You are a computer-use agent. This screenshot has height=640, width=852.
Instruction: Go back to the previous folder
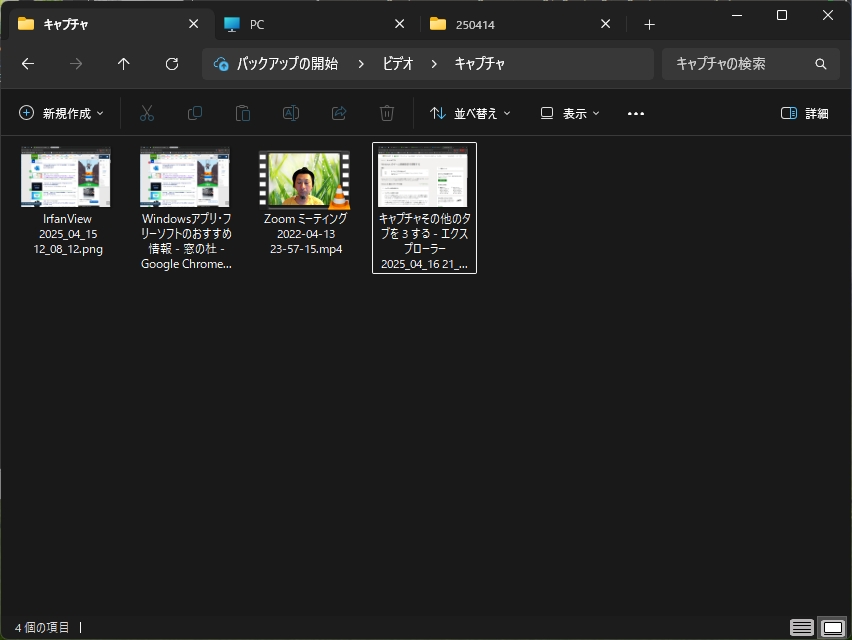click(28, 64)
